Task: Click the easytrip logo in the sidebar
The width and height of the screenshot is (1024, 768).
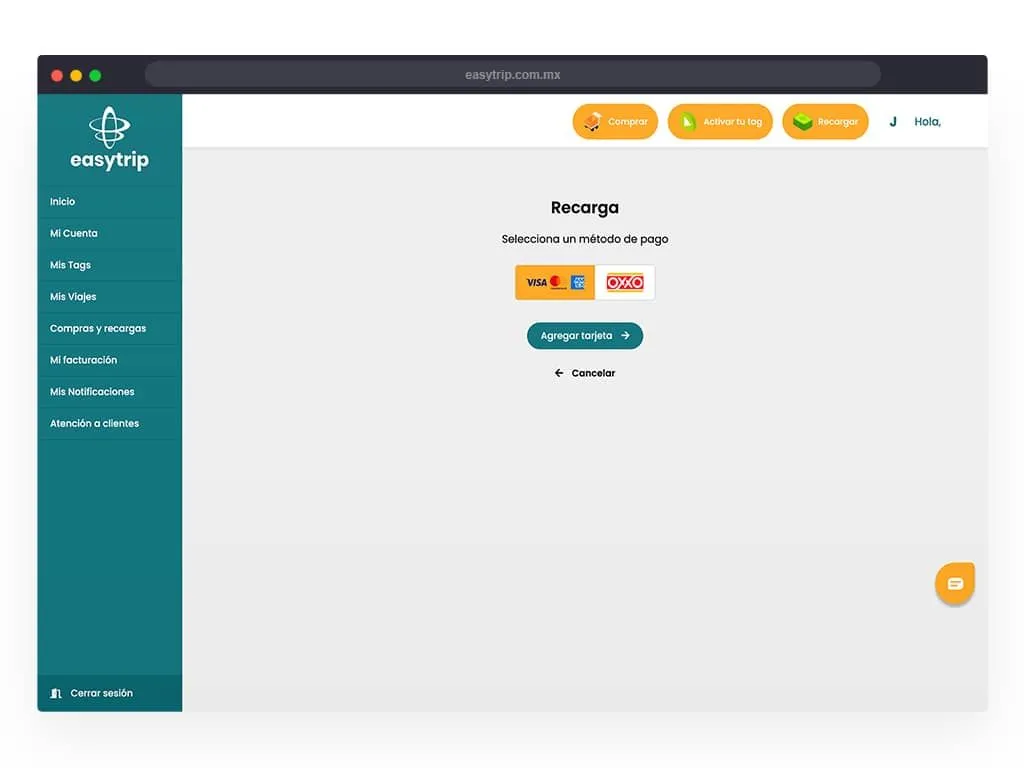Action: pos(109,138)
